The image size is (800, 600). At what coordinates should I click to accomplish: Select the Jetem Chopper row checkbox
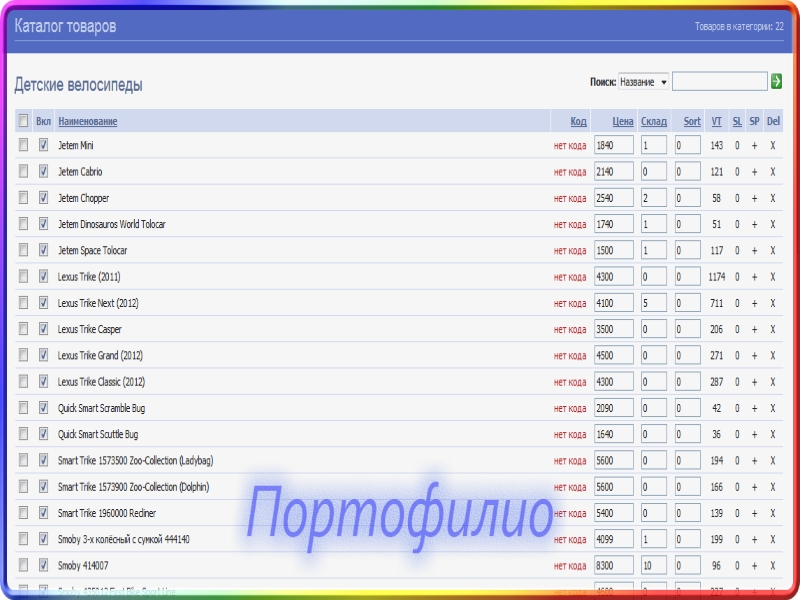coord(23,197)
